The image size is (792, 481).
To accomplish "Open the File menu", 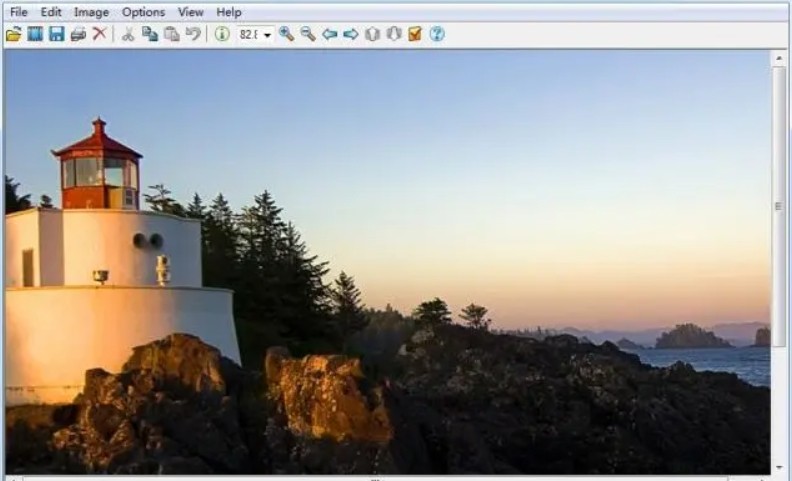I will point(19,12).
